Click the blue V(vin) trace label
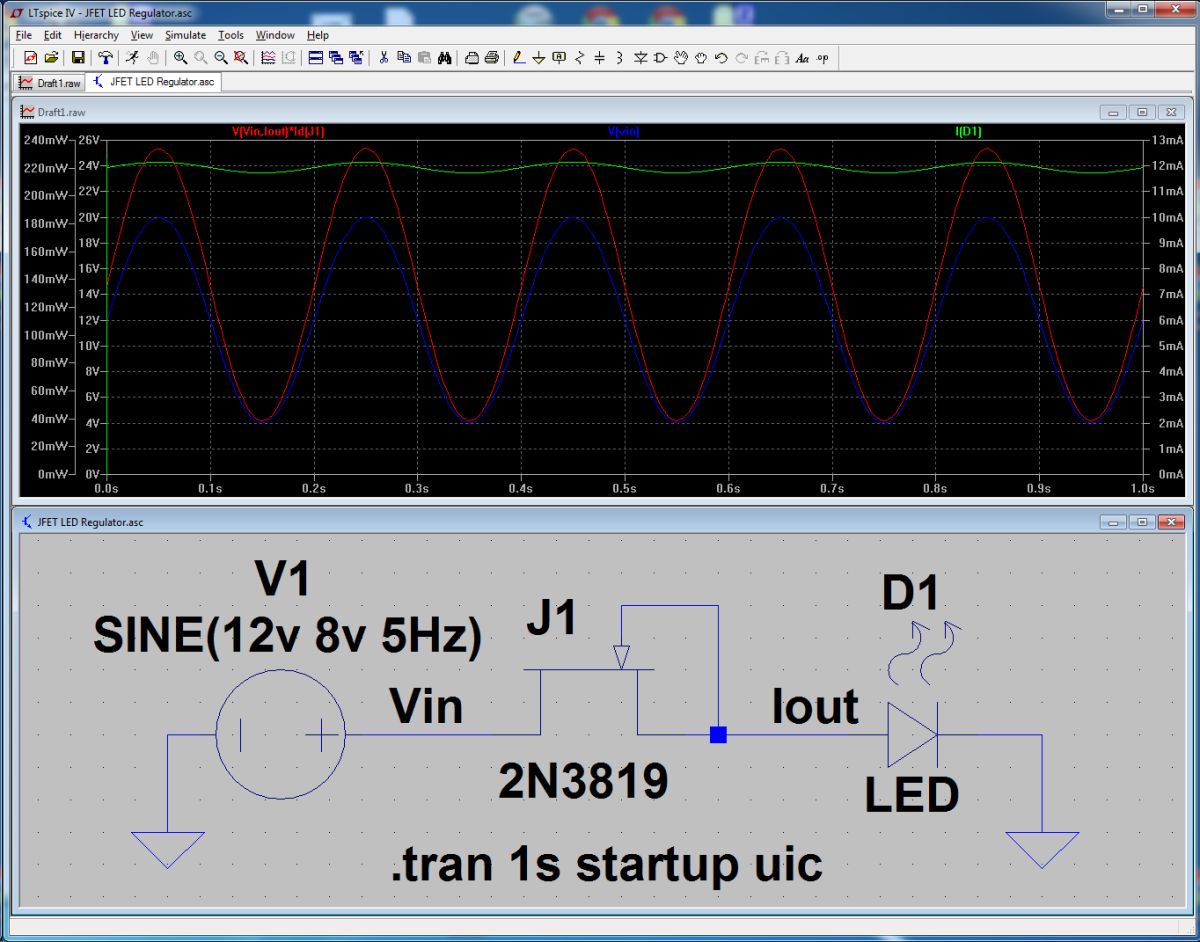This screenshot has width=1200, height=942. click(623, 131)
